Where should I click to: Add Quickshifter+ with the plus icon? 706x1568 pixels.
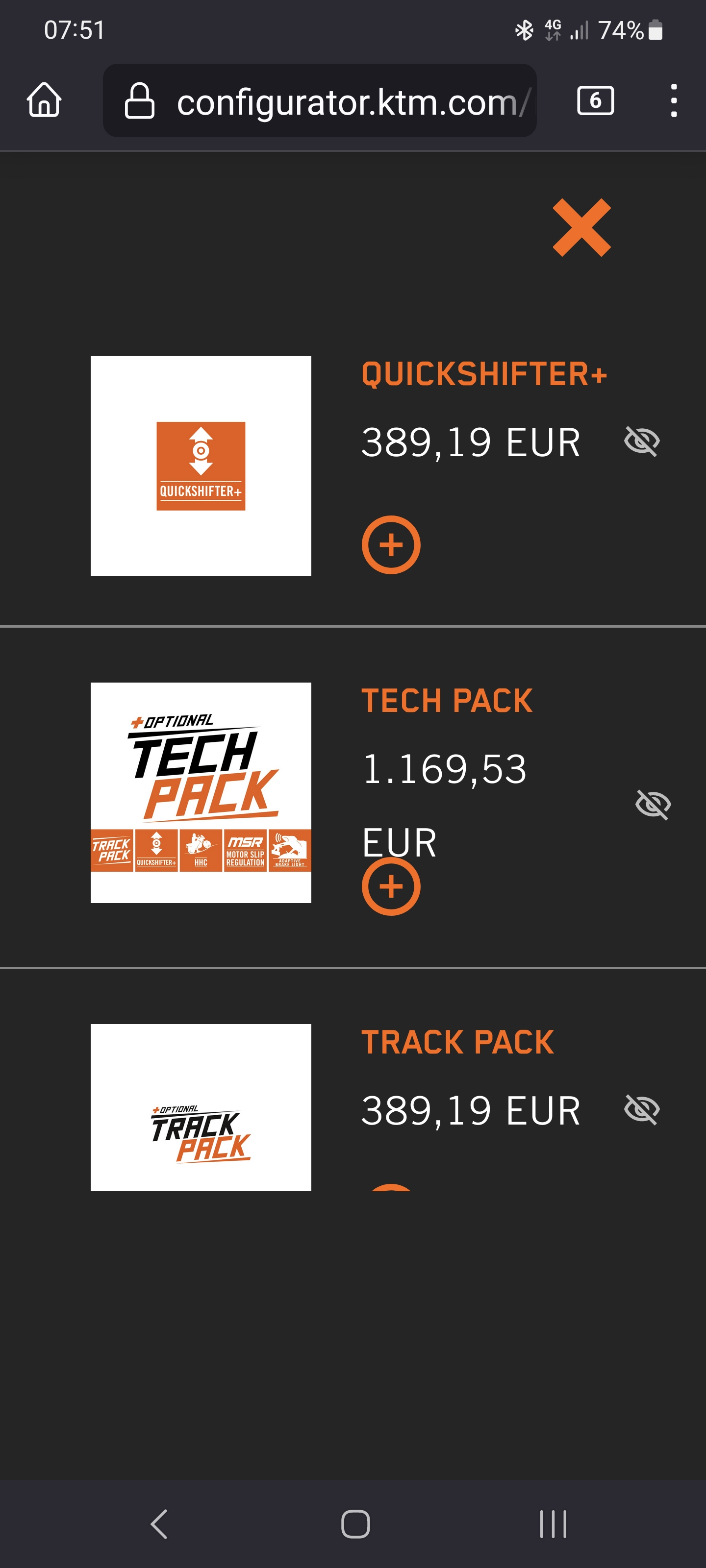pyautogui.click(x=391, y=545)
